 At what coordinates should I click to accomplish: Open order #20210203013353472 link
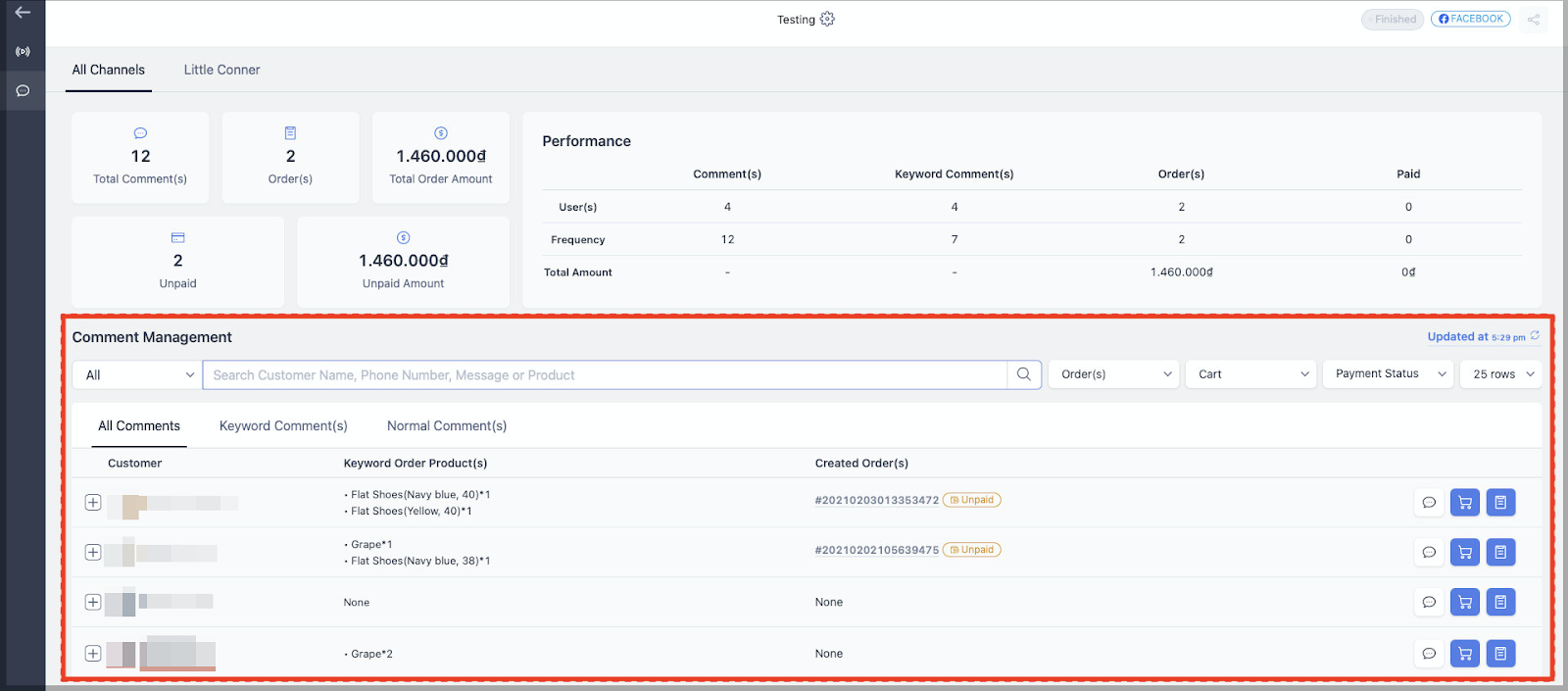tap(876, 501)
